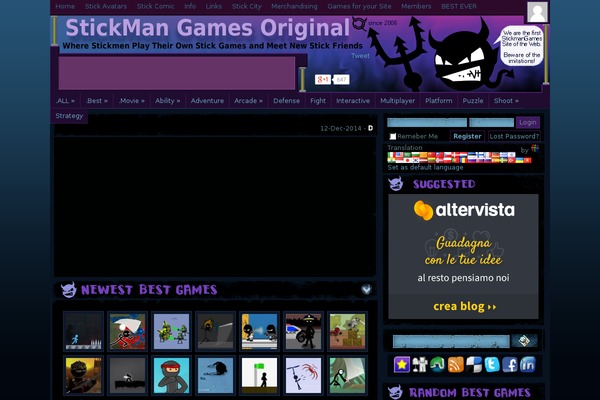
Task: Select the Adventure category
Action: [207, 101]
